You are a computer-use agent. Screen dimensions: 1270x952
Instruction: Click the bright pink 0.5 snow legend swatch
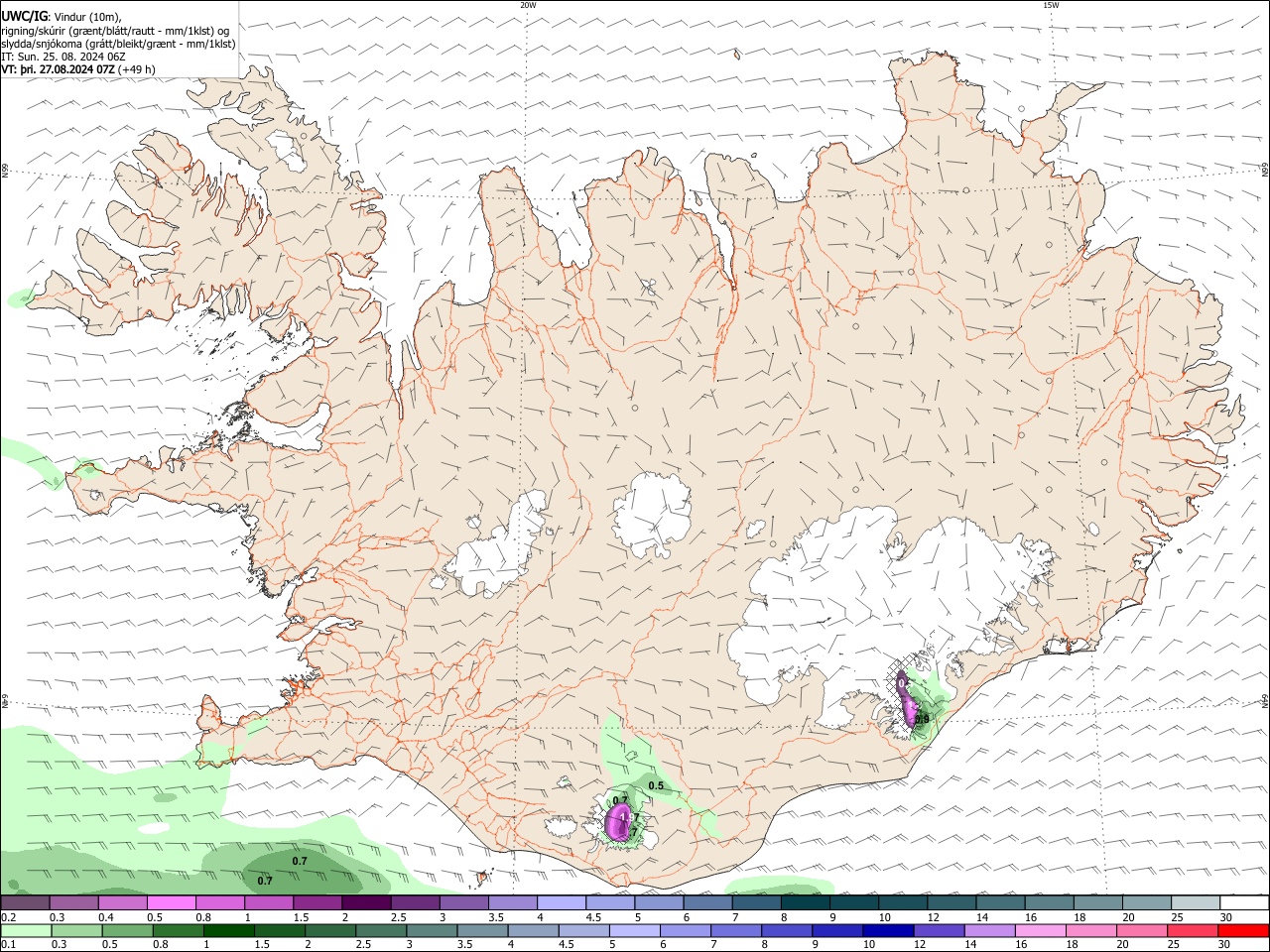coord(171,903)
